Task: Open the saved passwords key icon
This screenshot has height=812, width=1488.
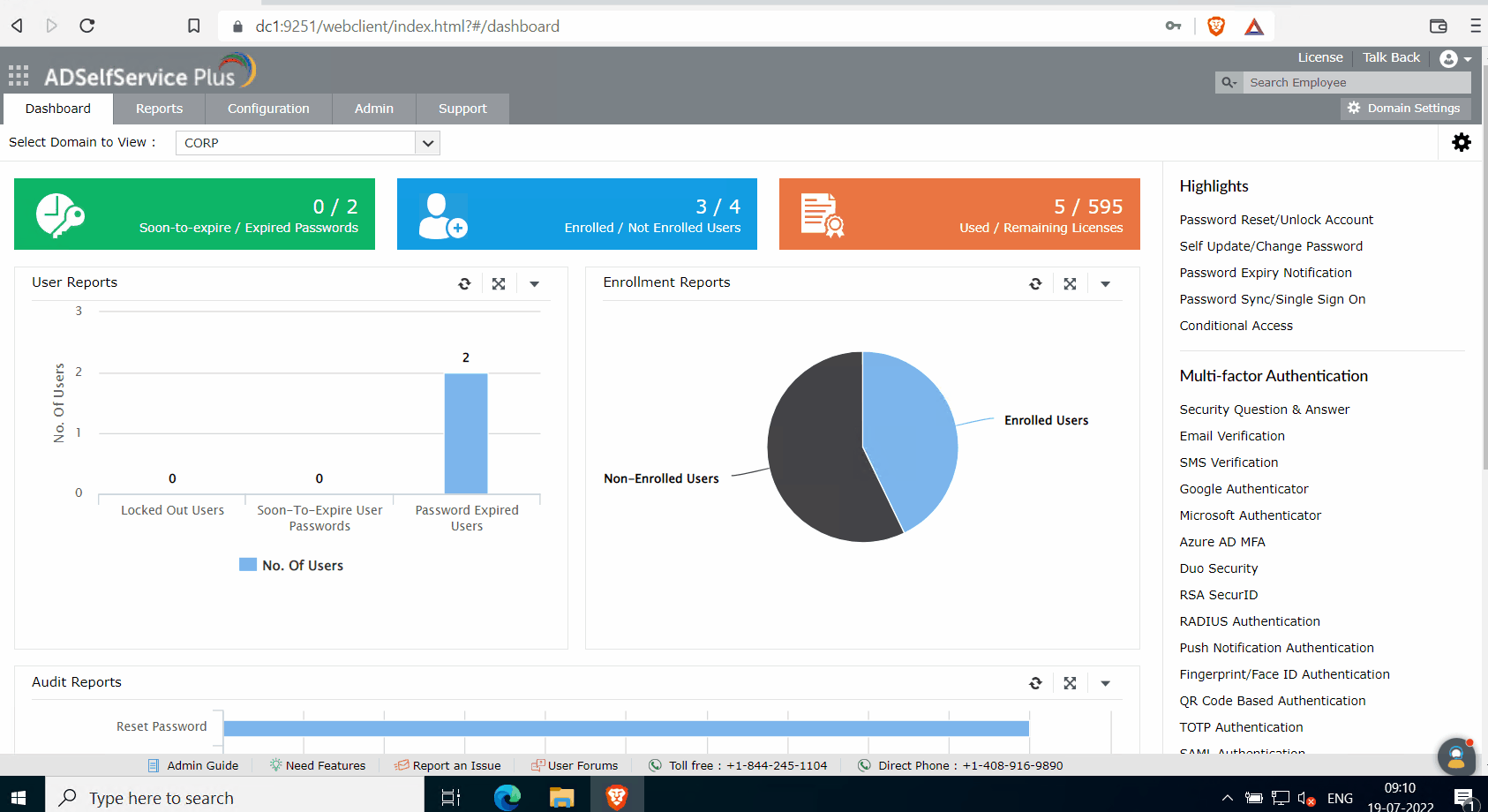Action: click(x=1173, y=26)
